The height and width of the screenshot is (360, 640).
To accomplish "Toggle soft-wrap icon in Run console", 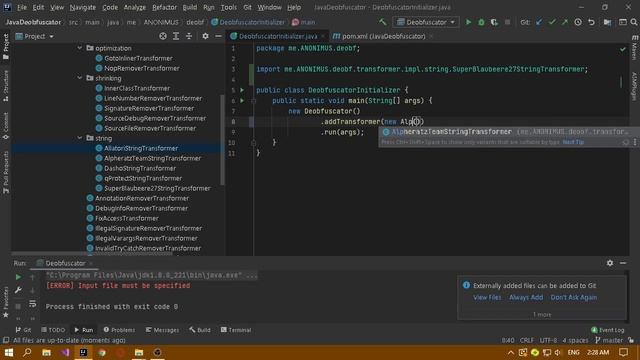I will click(33, 304).
